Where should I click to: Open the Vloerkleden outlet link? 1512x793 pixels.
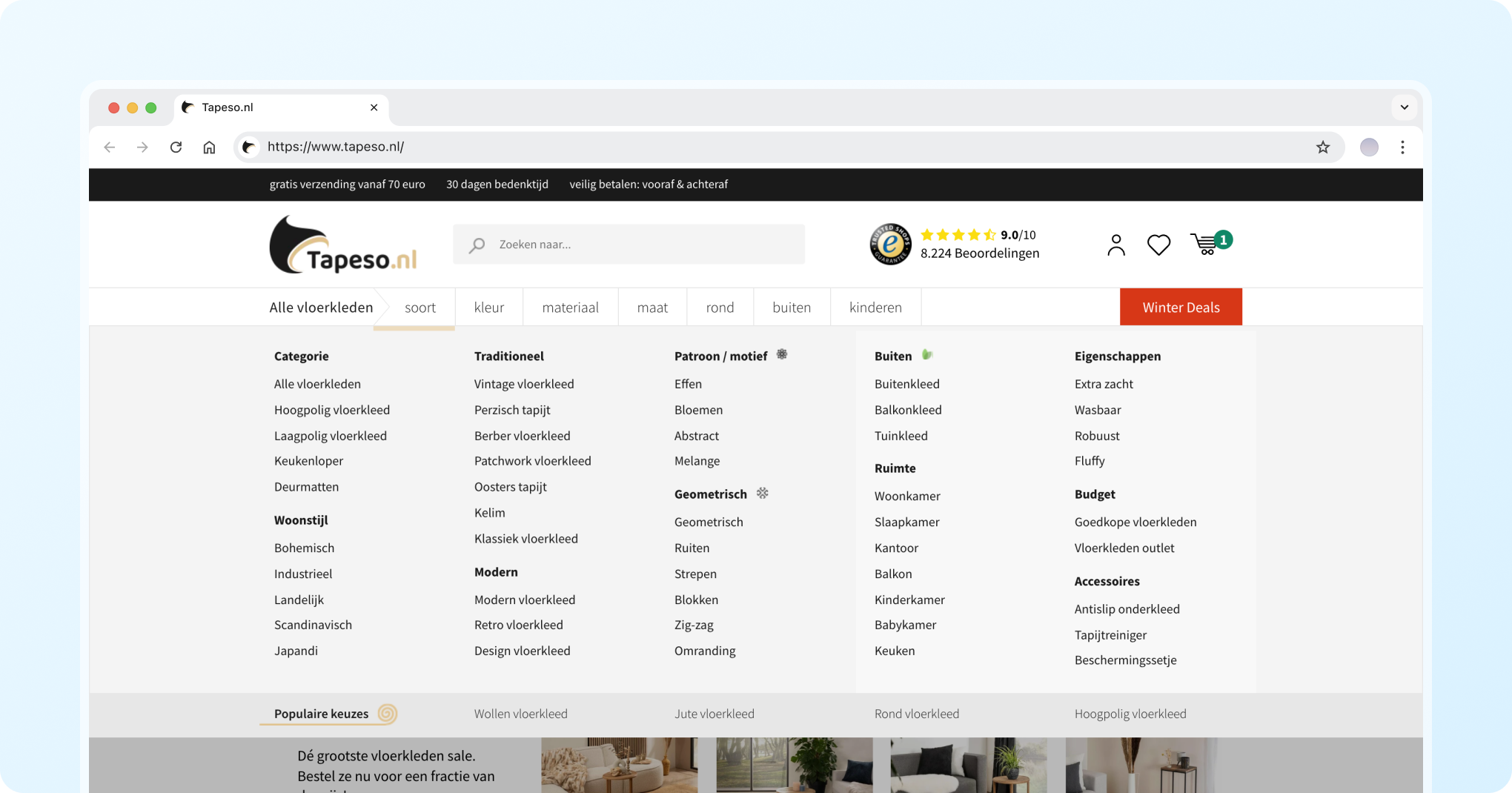point(1124,548)
